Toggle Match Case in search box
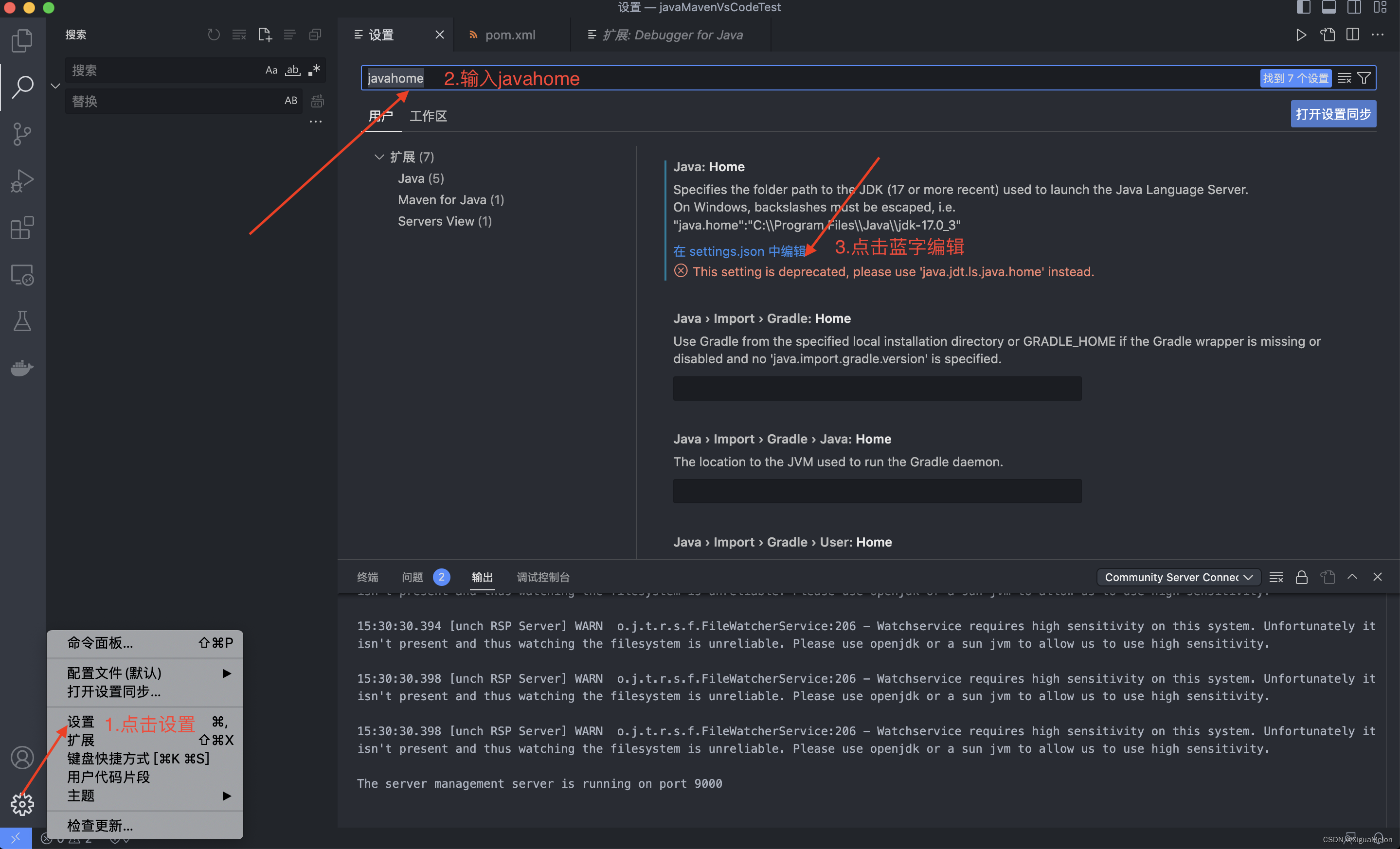 [x=271, y=71]
